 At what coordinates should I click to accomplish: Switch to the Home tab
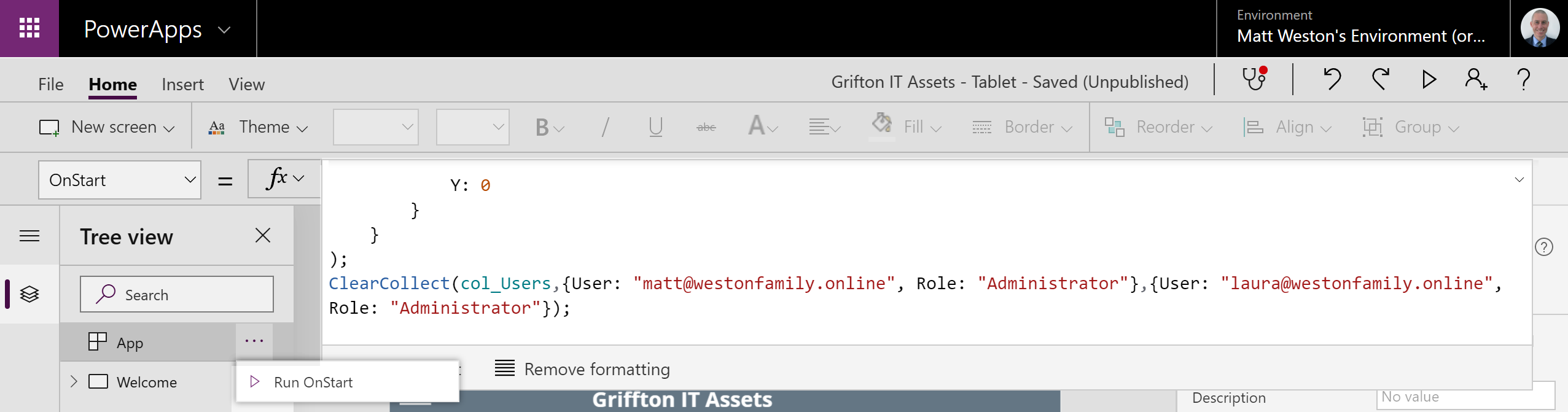113,84
